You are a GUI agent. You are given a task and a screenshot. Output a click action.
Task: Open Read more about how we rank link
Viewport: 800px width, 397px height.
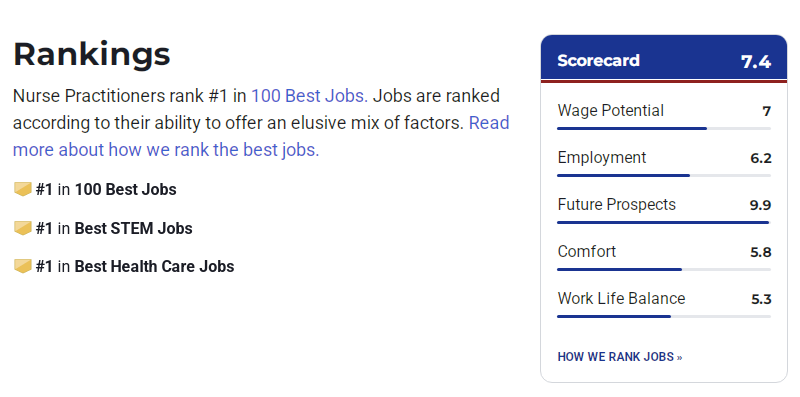(261, 136)
